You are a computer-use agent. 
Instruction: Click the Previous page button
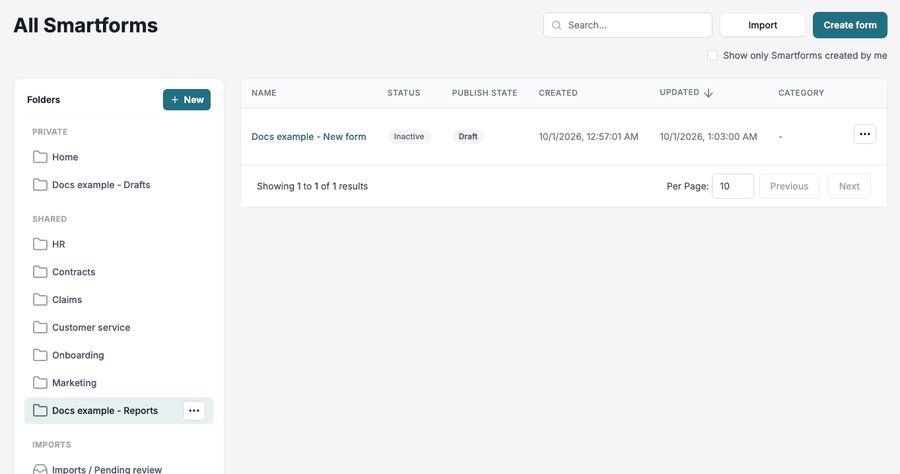pyautogui.click(x=789, y=186)
